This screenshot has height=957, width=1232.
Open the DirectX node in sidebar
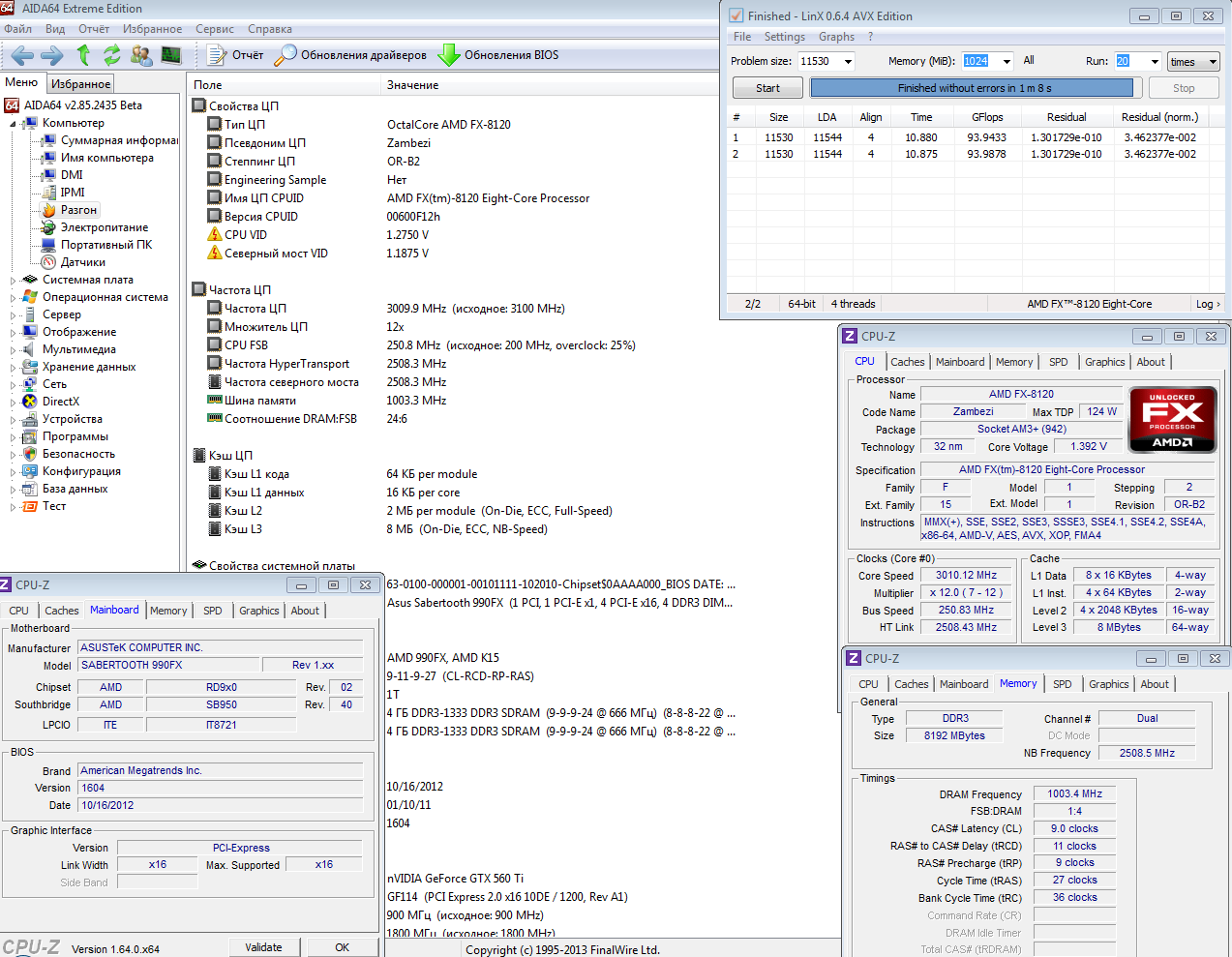60,402
